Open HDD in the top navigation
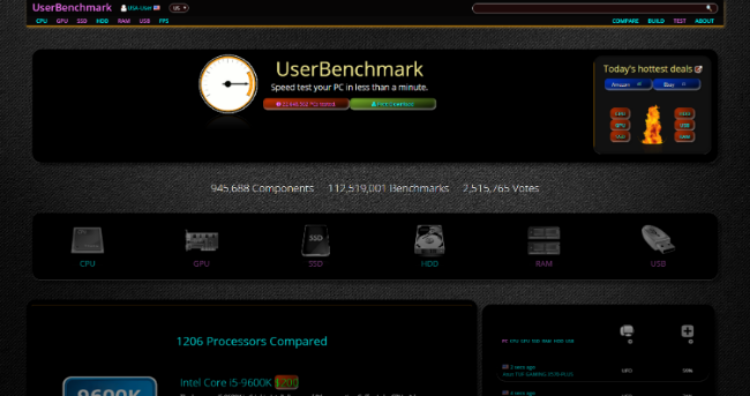The image size is (750, 396). point(102,21)
